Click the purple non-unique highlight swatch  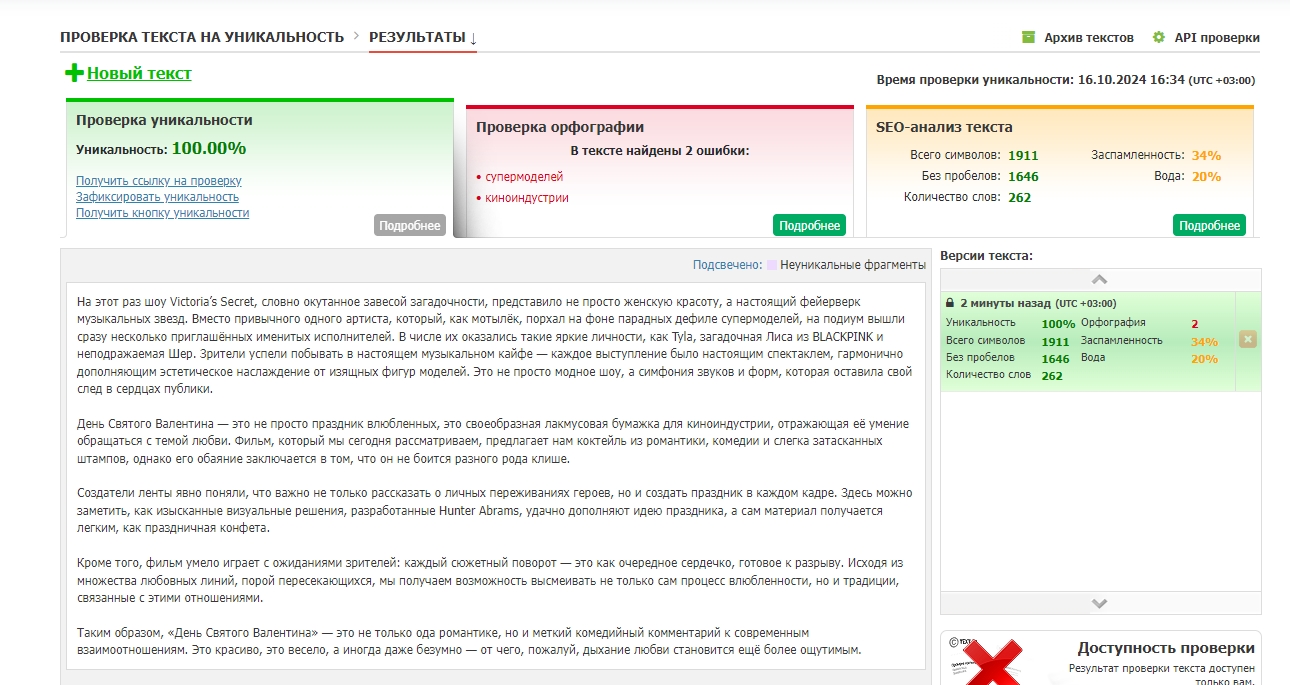[772, 265]
